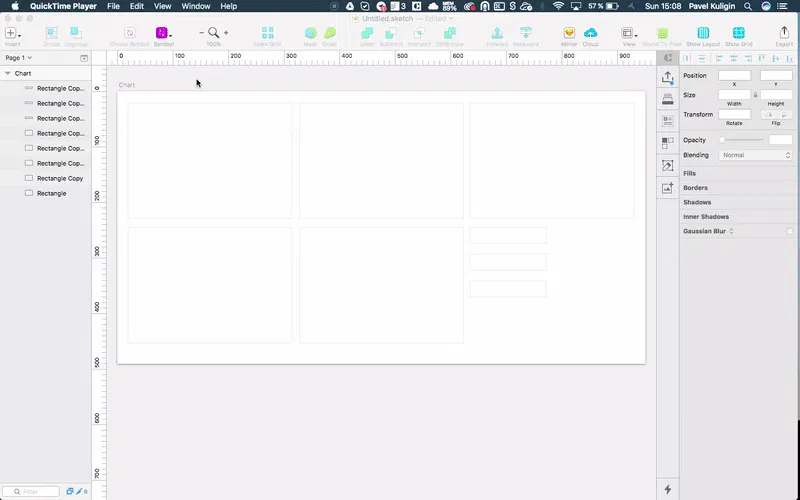Open the Craft data panel icon
This screenshot has width=800, height=500.
[x=668, y=121]
